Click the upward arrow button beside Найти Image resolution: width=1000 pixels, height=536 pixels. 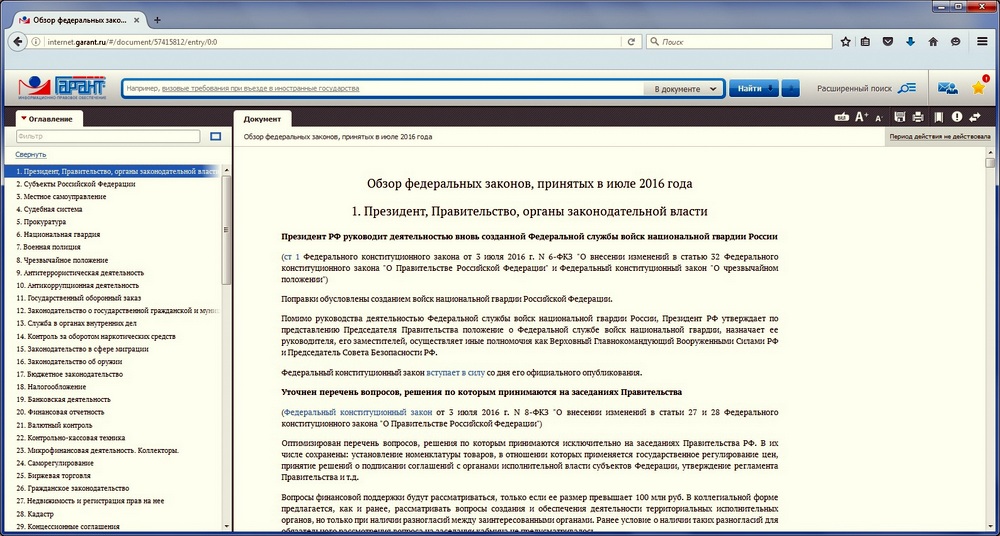(790, 89)
